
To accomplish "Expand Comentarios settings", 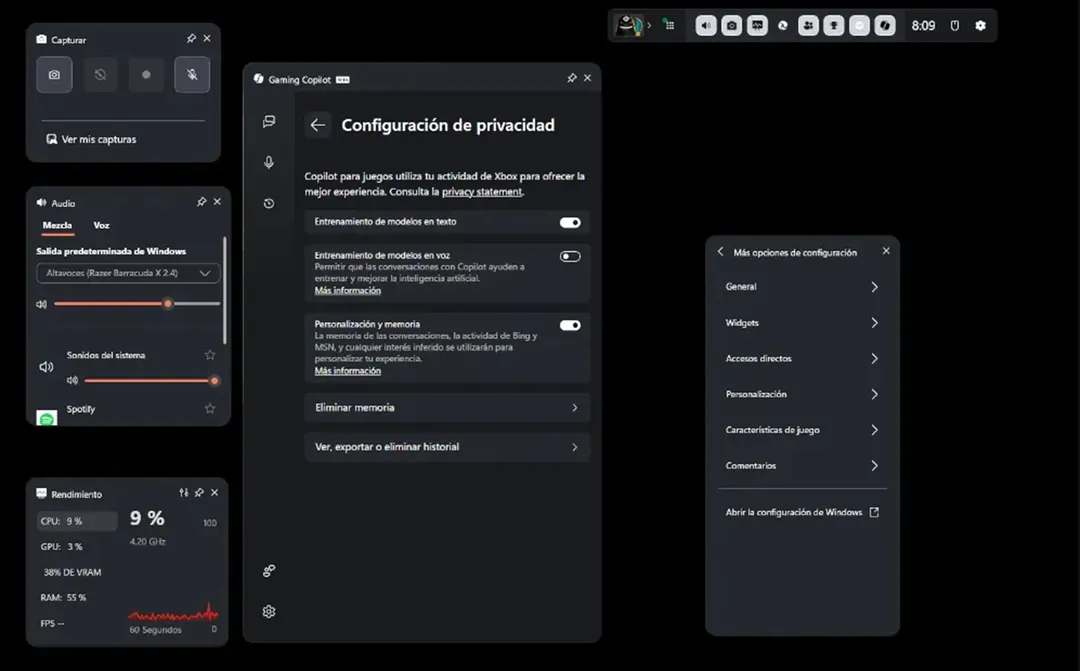I will 802,466.
